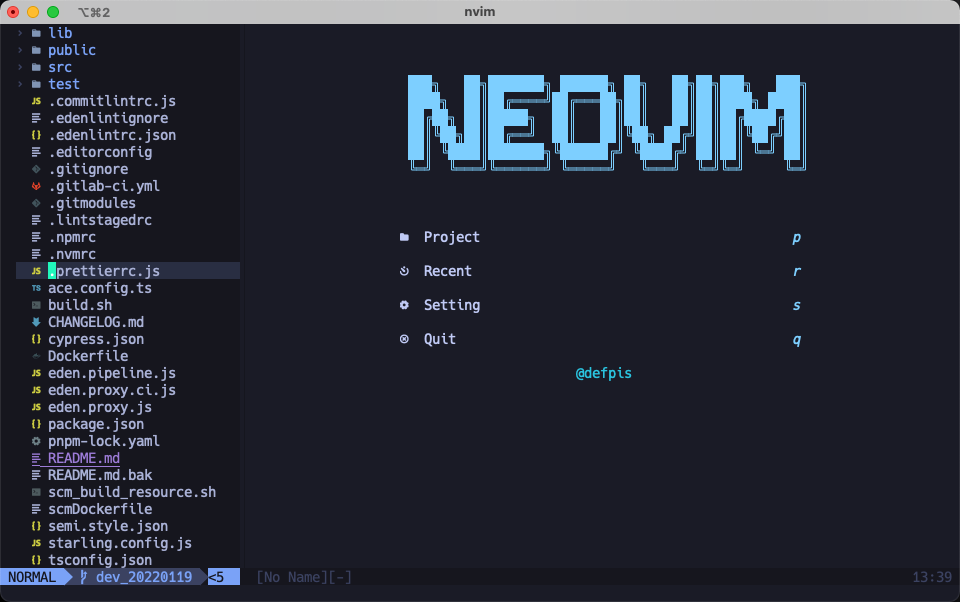Open the README.md.bak file

tap(100, 475)
